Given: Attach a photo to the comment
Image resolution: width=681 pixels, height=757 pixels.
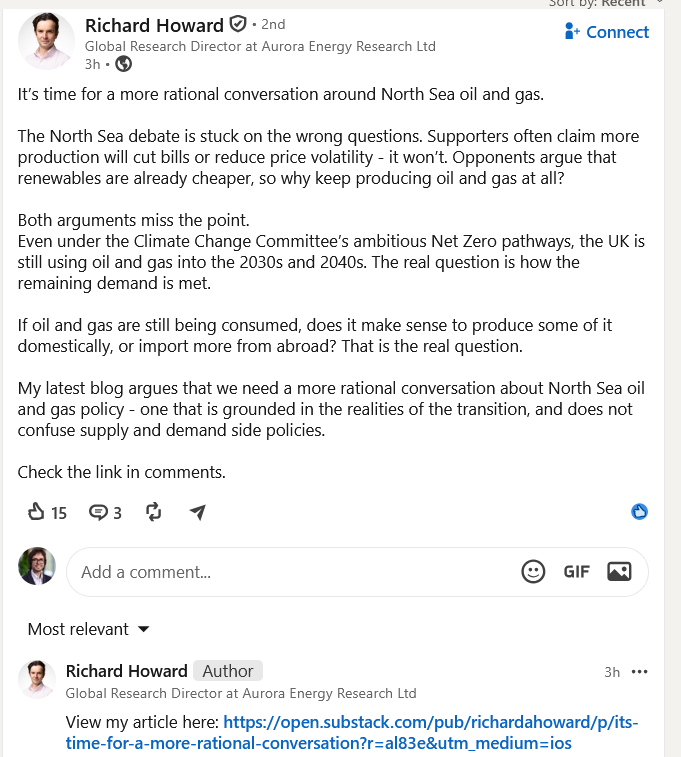Looking at the screenshot, I should (619, 572).
